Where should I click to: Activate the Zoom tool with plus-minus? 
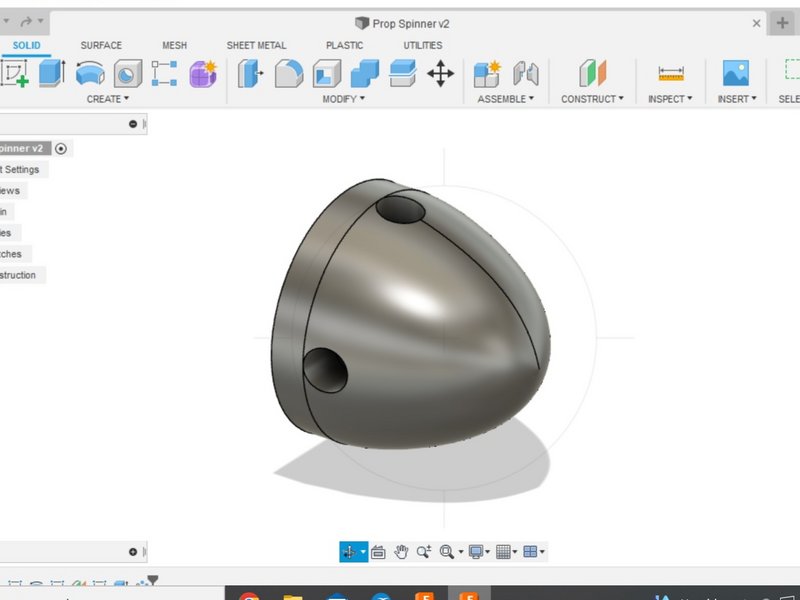(x=423, y=552)
